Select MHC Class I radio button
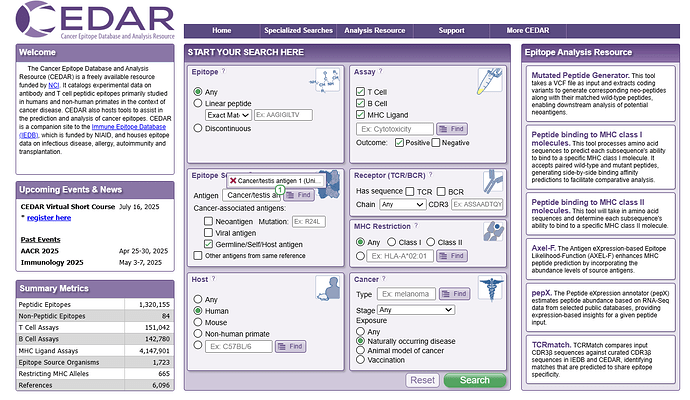Viewport: 690px width, 400px height. [391, 242]
